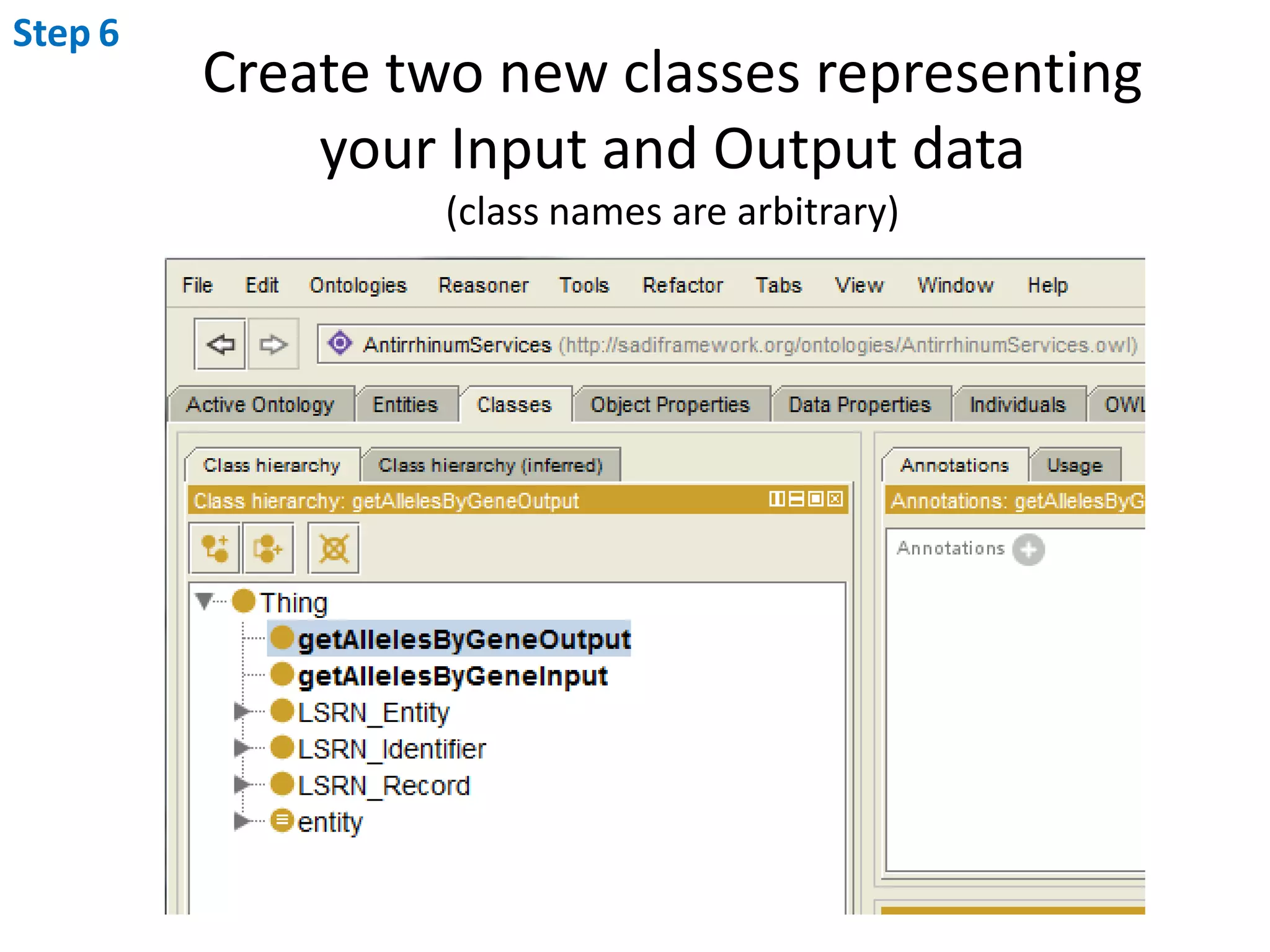Add subclass using first hierarchy button
This screenshot has width=1270, height=952.
[x=215, y=549]
